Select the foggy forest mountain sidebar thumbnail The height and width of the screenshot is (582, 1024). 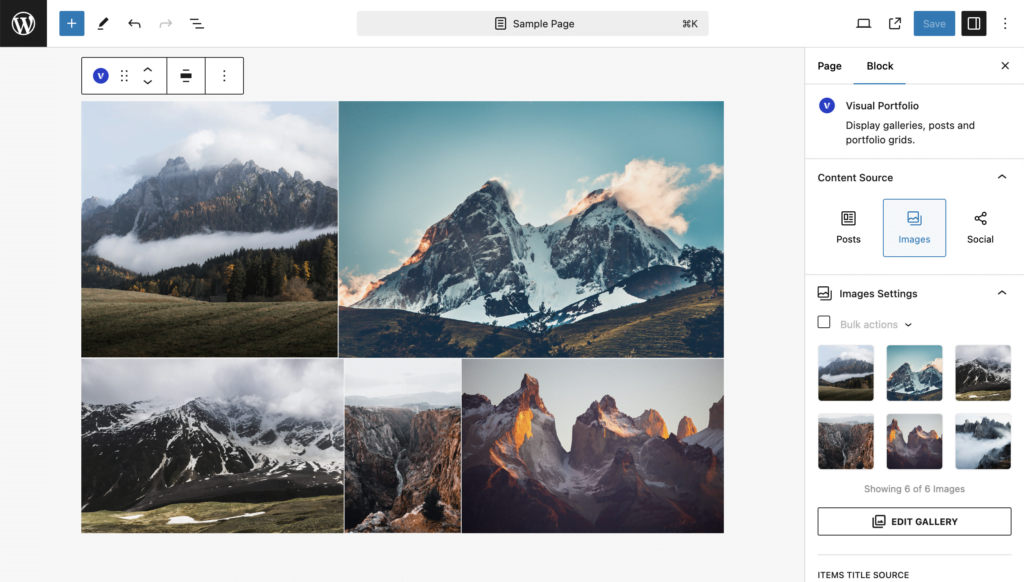pyautogui.click(x=846, y=373)
